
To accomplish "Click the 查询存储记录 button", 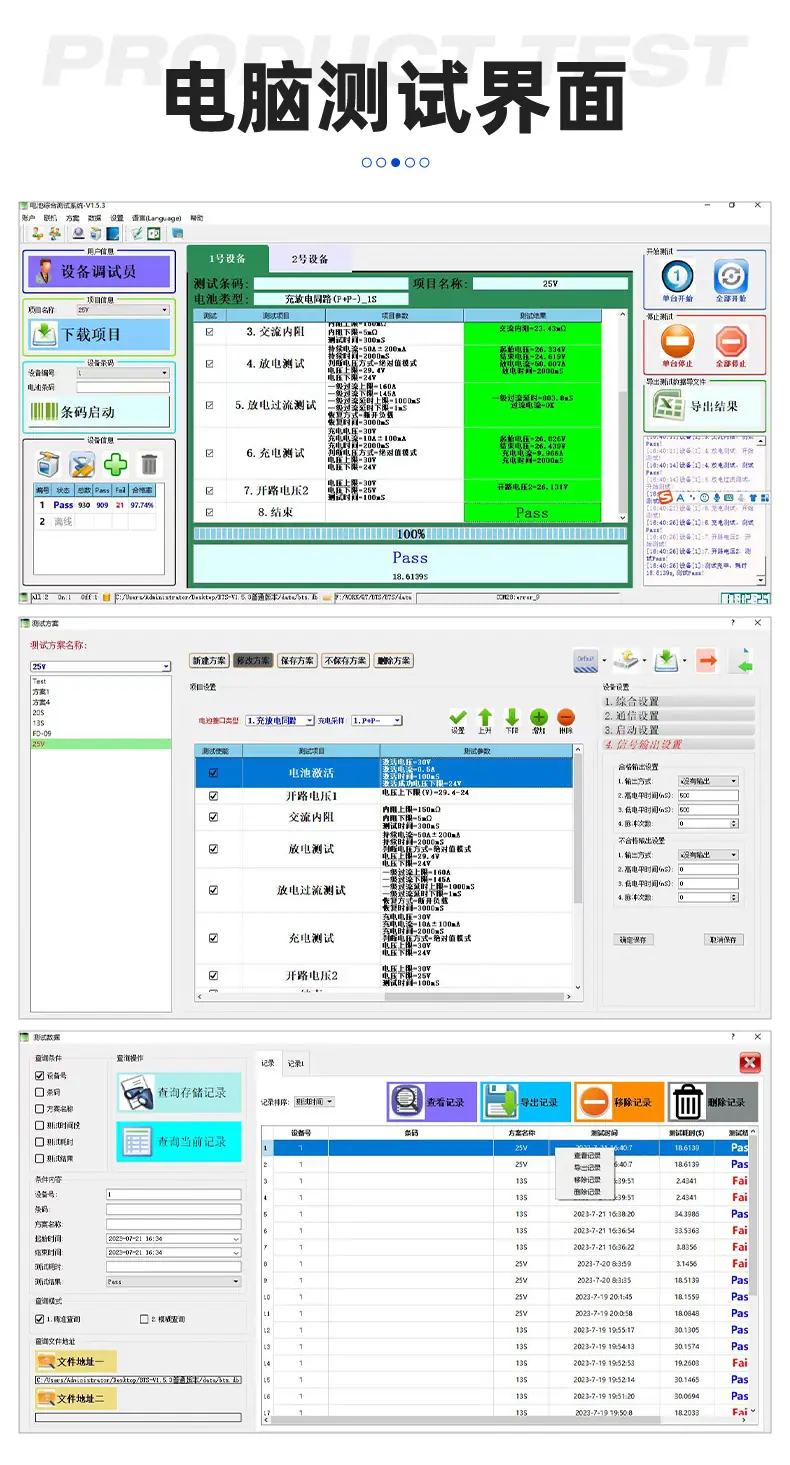I will (x=179, y=1093).
